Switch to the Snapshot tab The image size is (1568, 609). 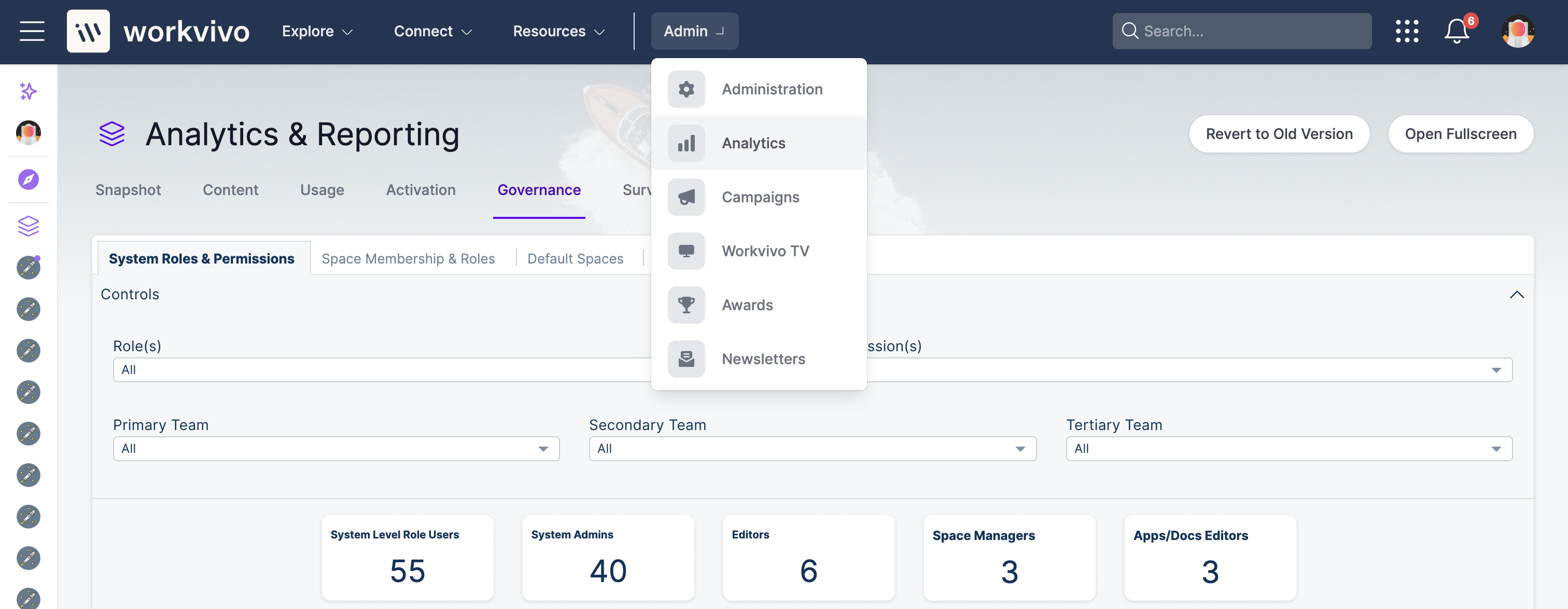[x=128, y=190]
